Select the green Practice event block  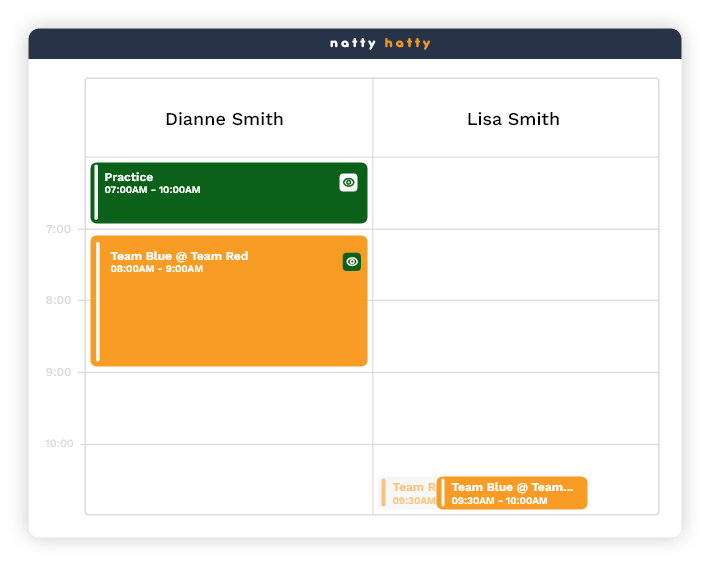click(228, 205)
